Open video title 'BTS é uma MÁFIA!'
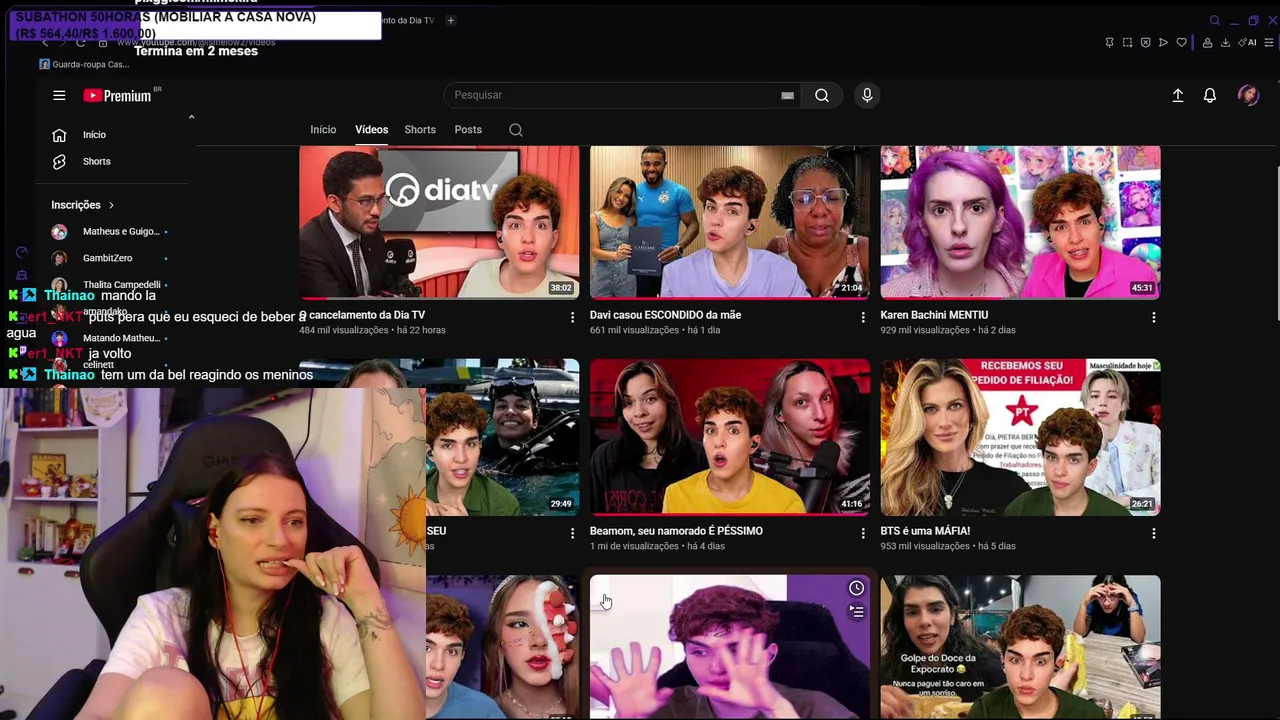Viewport: 1280px width, 720px height. click(x=925, y=531)
